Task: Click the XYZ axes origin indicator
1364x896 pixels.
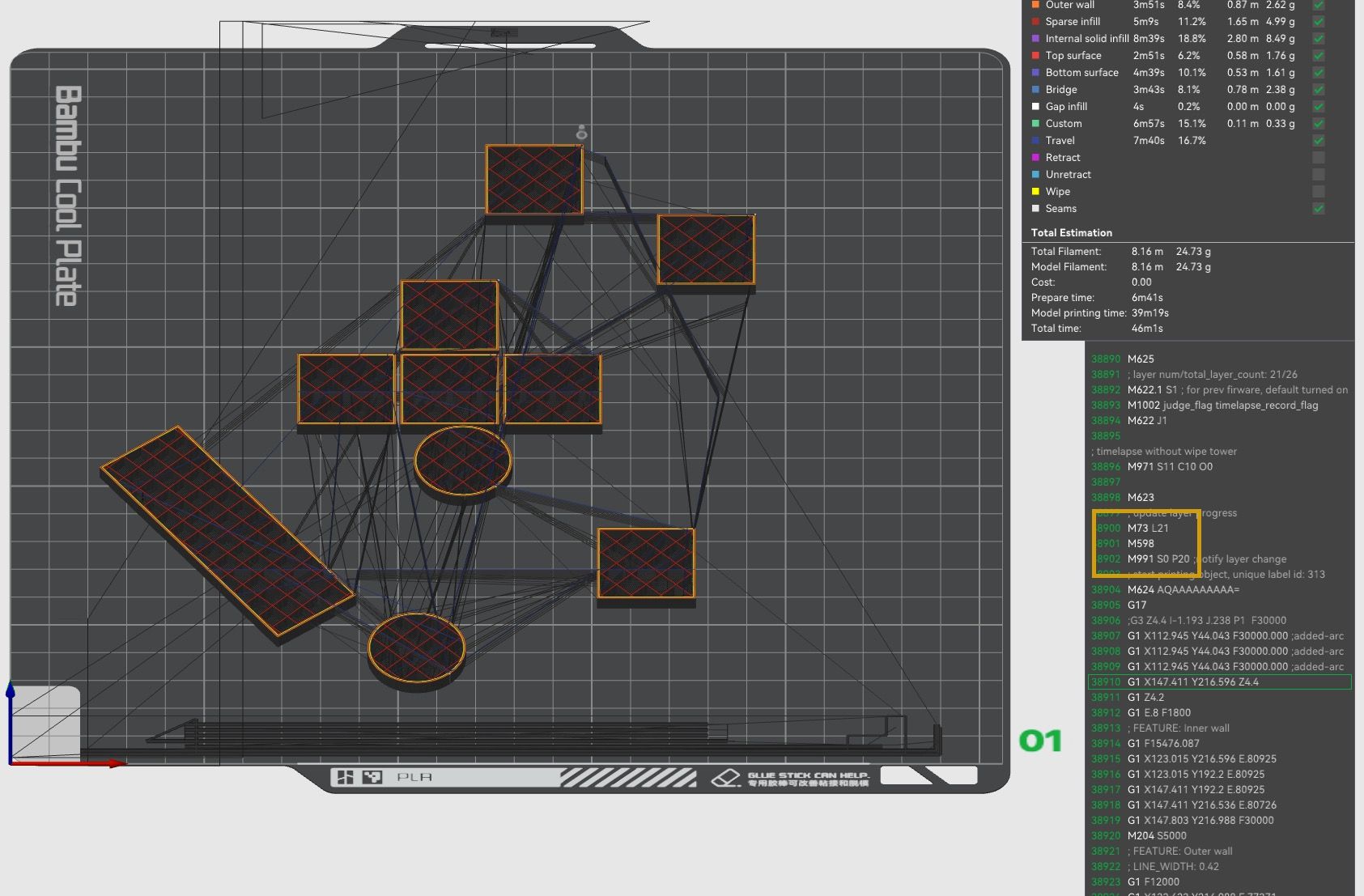Action: [x=10, y=762]
